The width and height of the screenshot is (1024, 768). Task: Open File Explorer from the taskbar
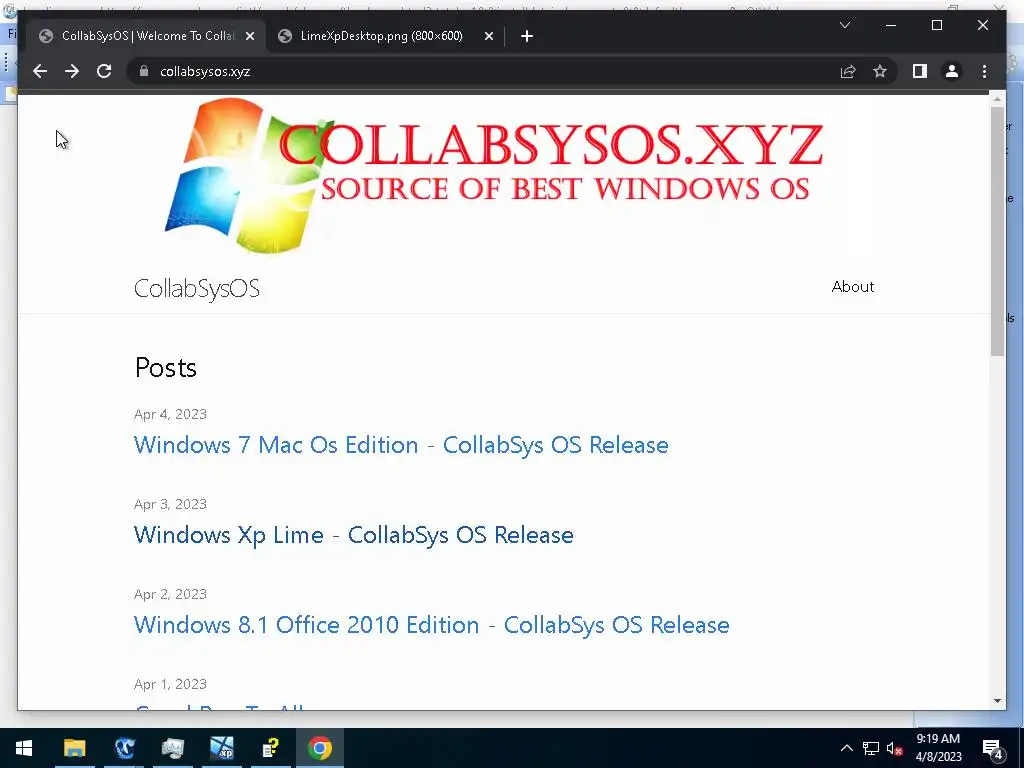tap(74, 748)
